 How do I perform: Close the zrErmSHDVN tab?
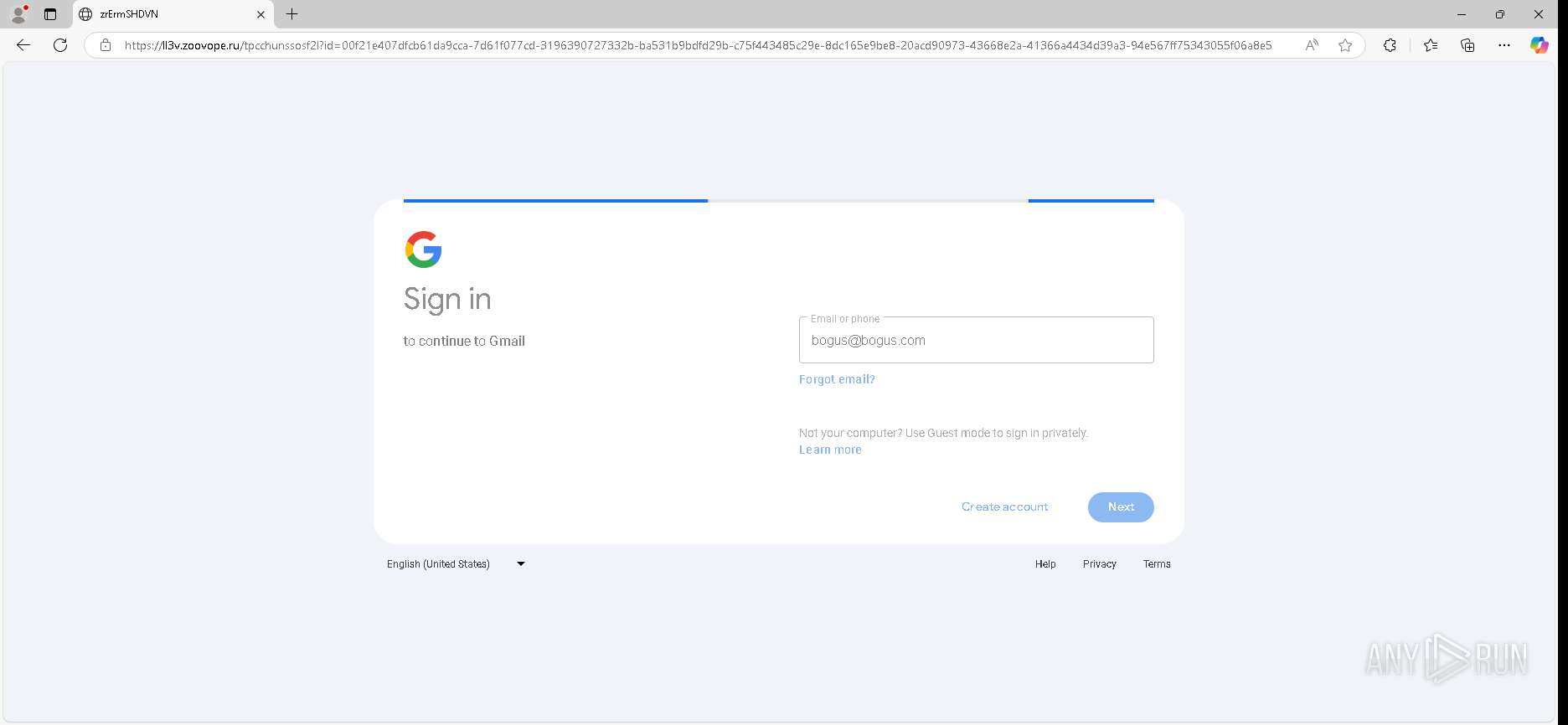(x=260, y=14)
